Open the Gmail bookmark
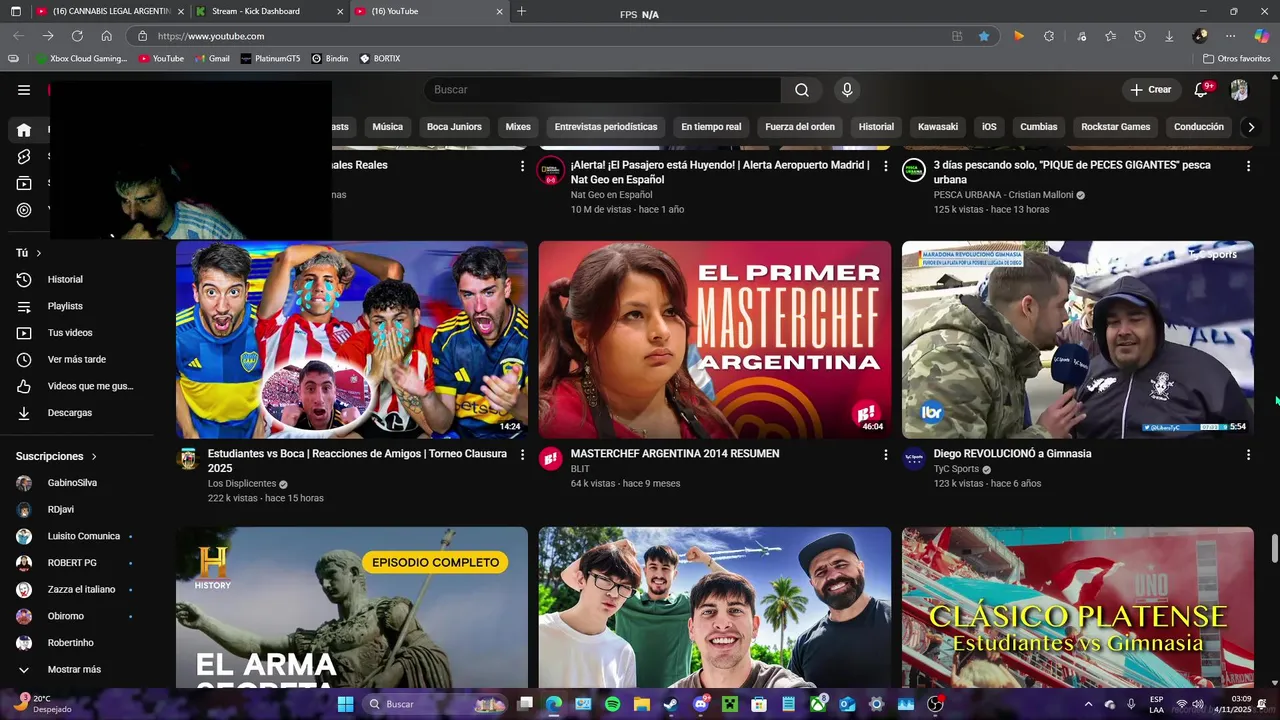The height and width of the screenshot is (720, 1280). pos(212,59)
